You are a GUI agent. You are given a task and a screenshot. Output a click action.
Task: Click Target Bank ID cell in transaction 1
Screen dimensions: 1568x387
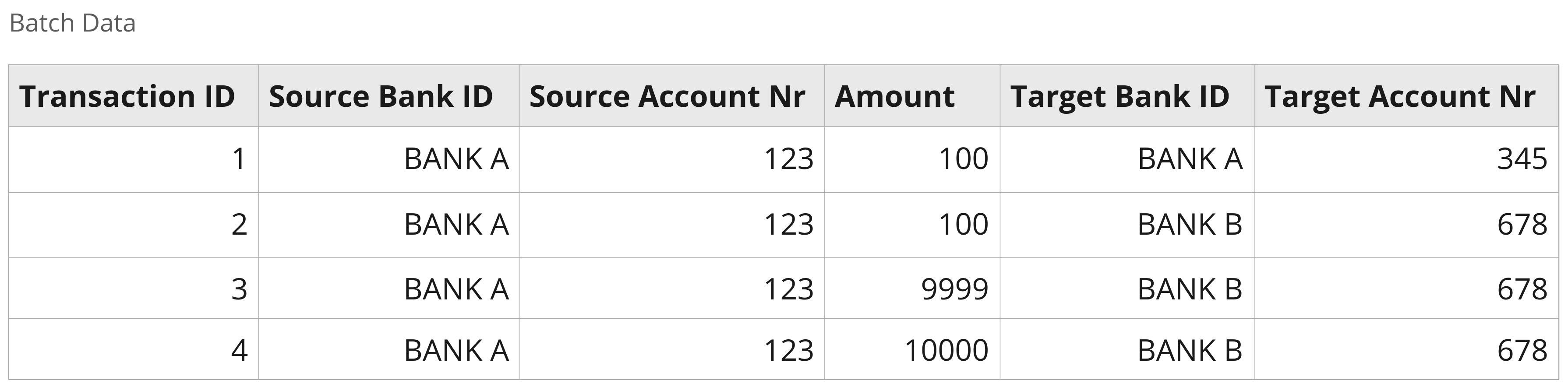click(x=1190, y=159)
